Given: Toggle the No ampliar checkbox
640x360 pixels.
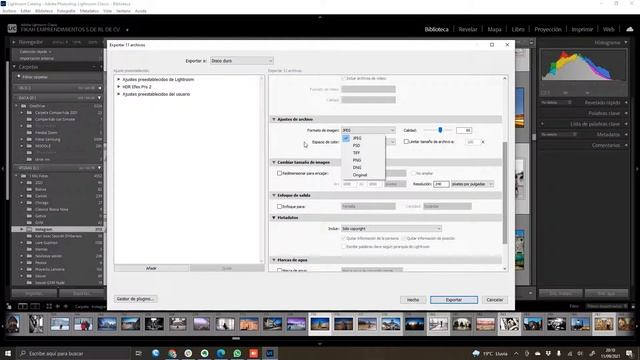Looking at the screenshot, I should (413, 173).
